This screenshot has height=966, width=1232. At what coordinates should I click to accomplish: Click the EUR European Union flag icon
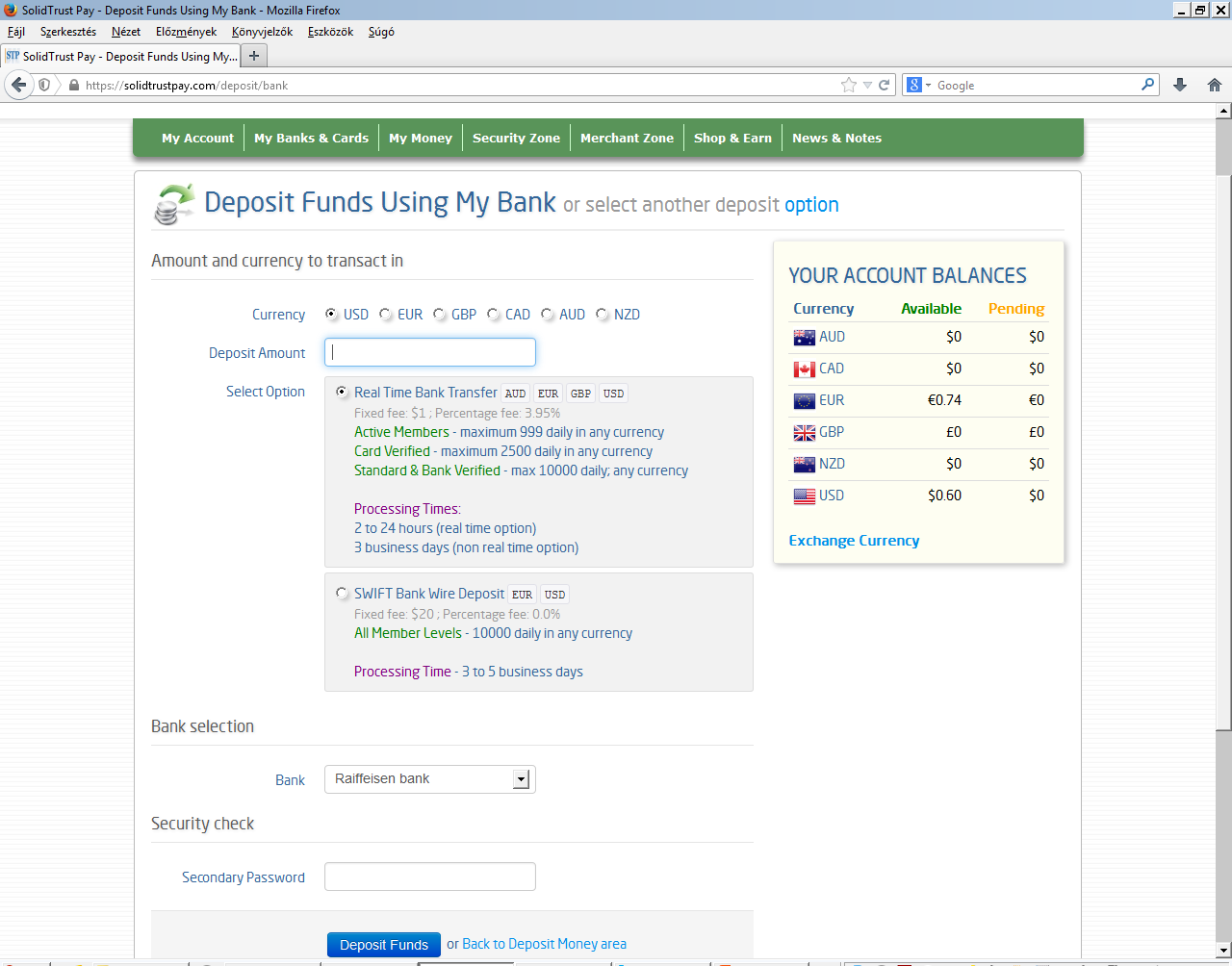(804, 400)
